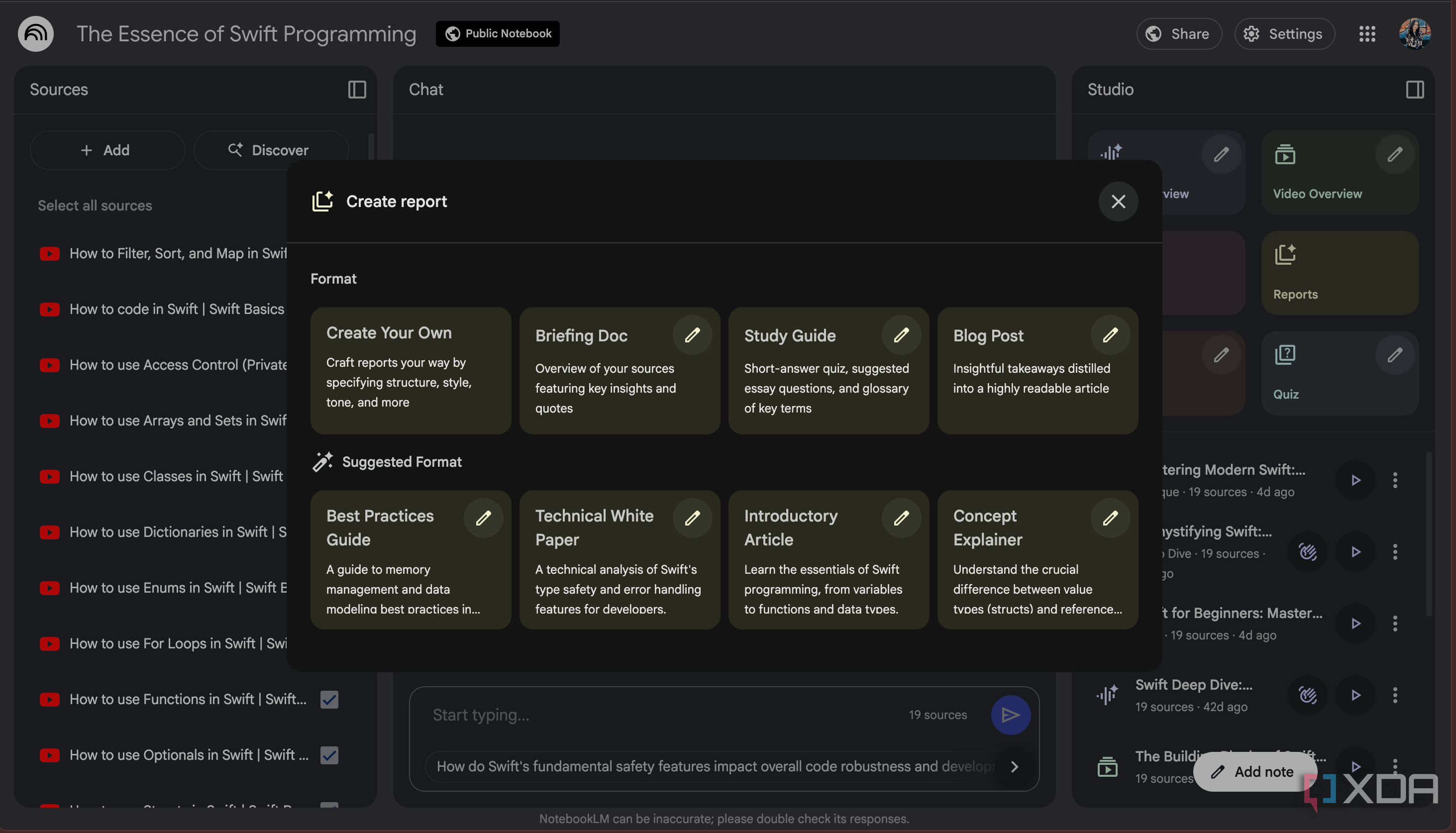Image resolution: width=1456 pixels, height=833 pixels.
Task: Click the interactive mode icon for Swift Deep Dive
Action: point(1307,695)
